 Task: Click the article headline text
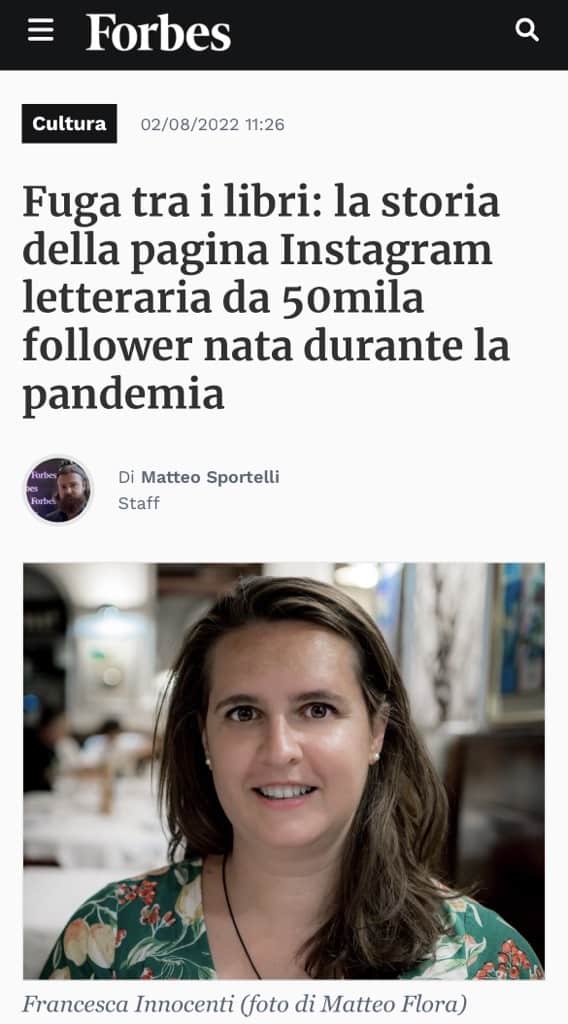click(266, 298)
